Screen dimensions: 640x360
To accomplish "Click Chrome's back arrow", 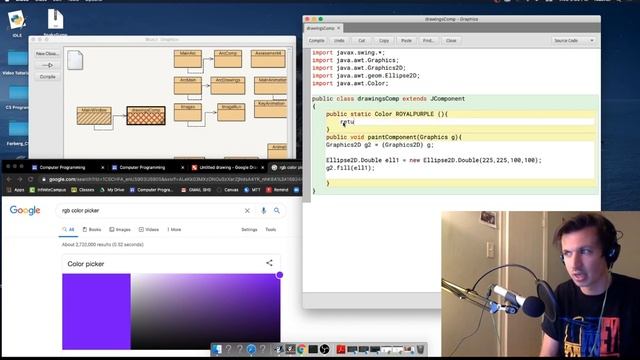I will point(9,179).
